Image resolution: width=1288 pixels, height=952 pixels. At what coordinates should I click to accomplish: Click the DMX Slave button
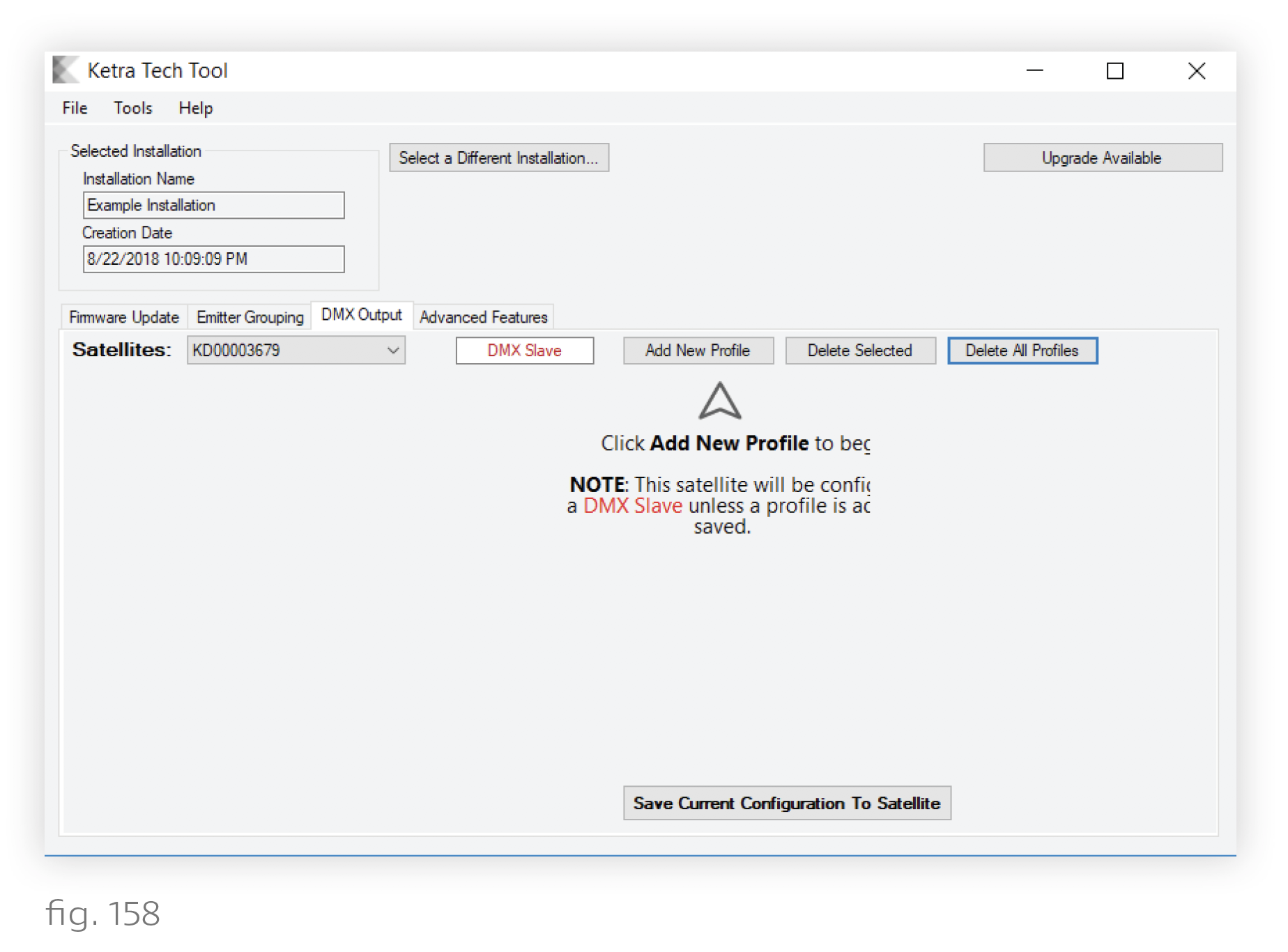click(525, 351)
